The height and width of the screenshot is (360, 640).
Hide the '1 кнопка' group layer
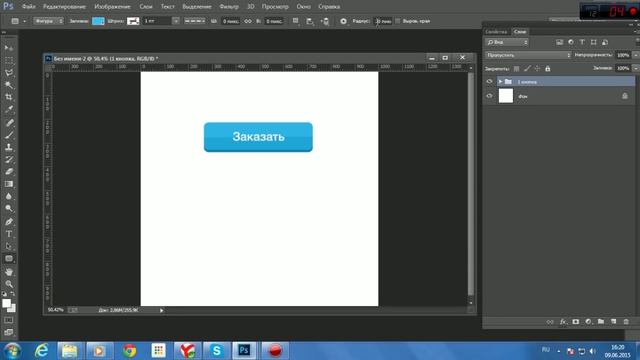pos(489,81)
